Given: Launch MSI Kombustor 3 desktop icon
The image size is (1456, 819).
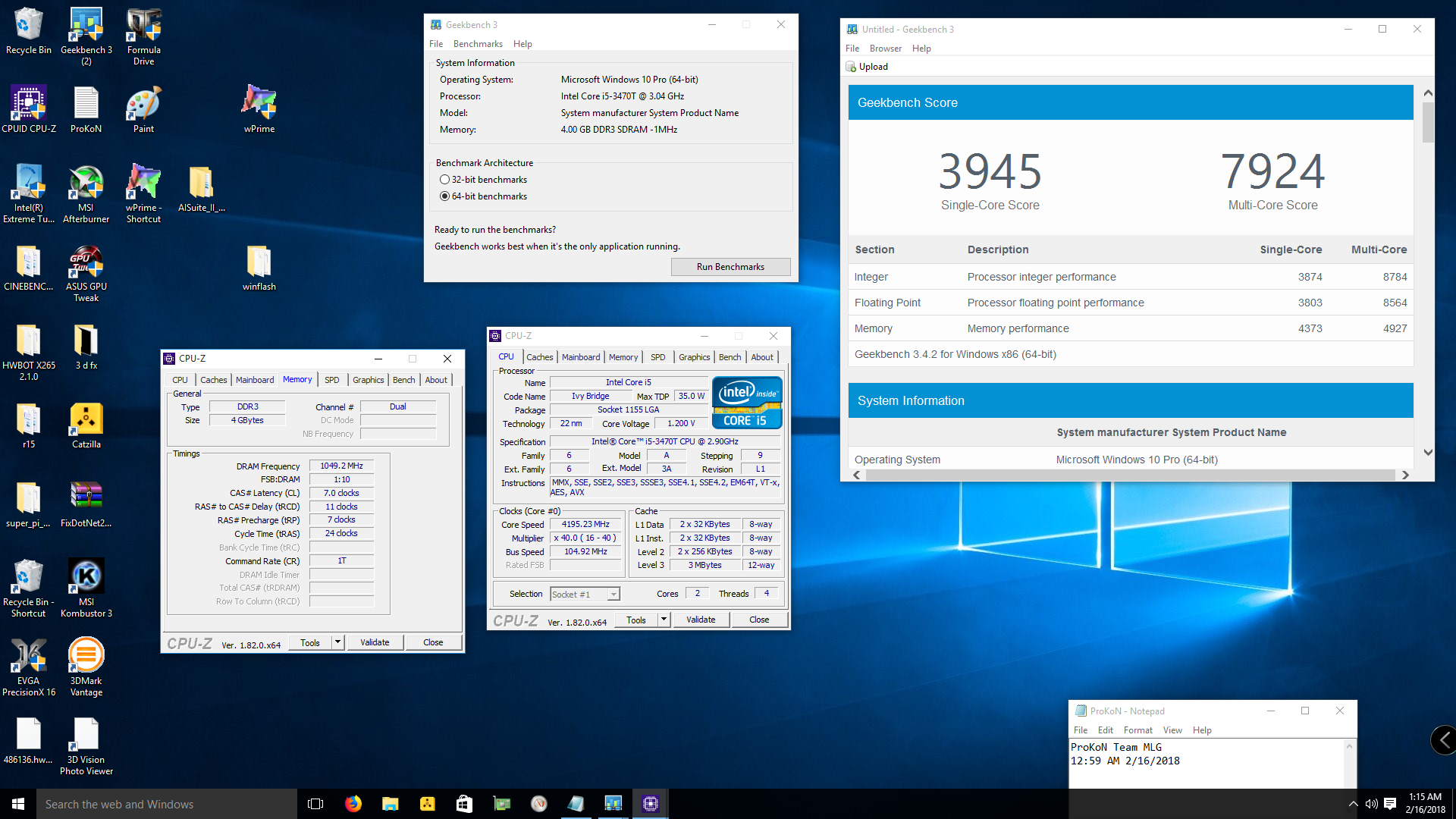Looking at the screenshot, I should coord(86,588).
